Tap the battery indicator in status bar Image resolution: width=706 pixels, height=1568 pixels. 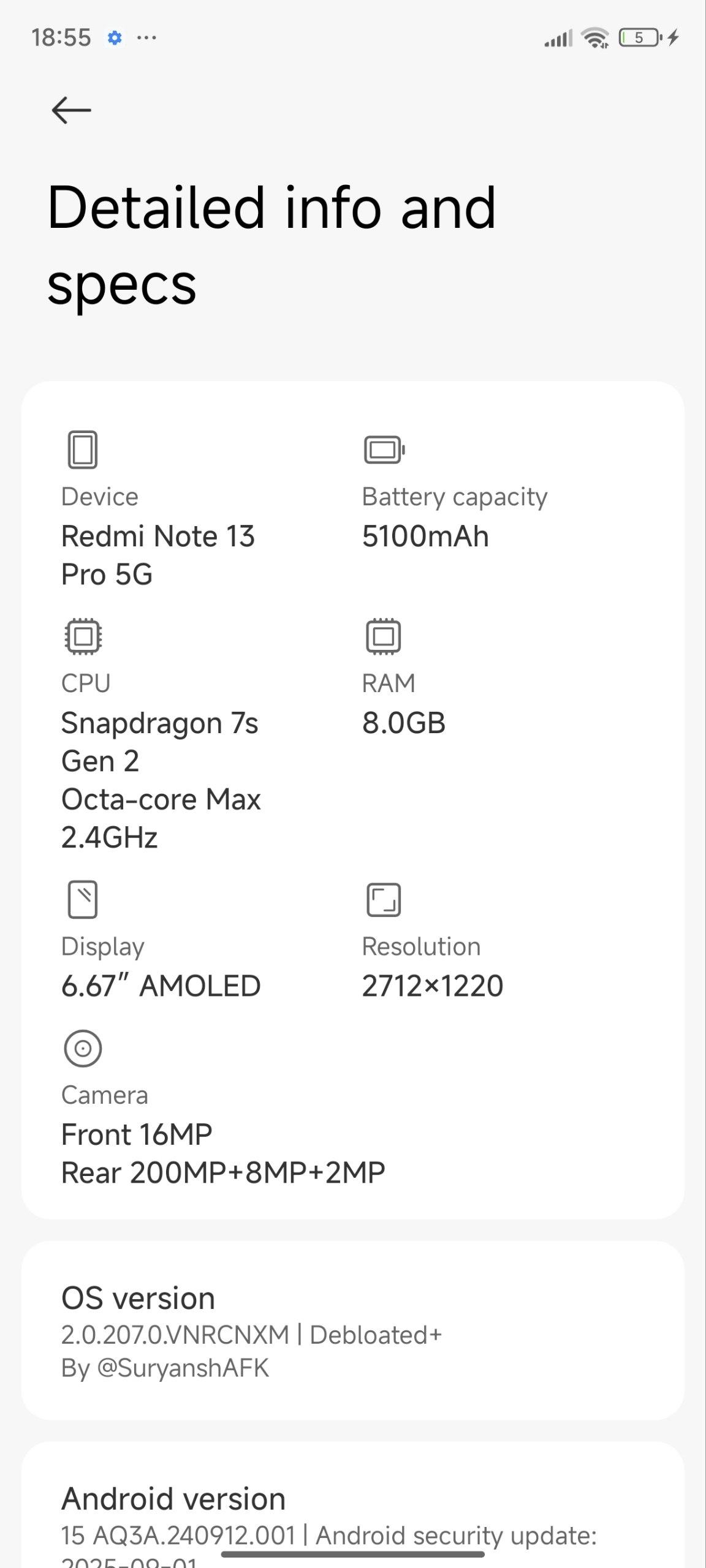(640, 38)
